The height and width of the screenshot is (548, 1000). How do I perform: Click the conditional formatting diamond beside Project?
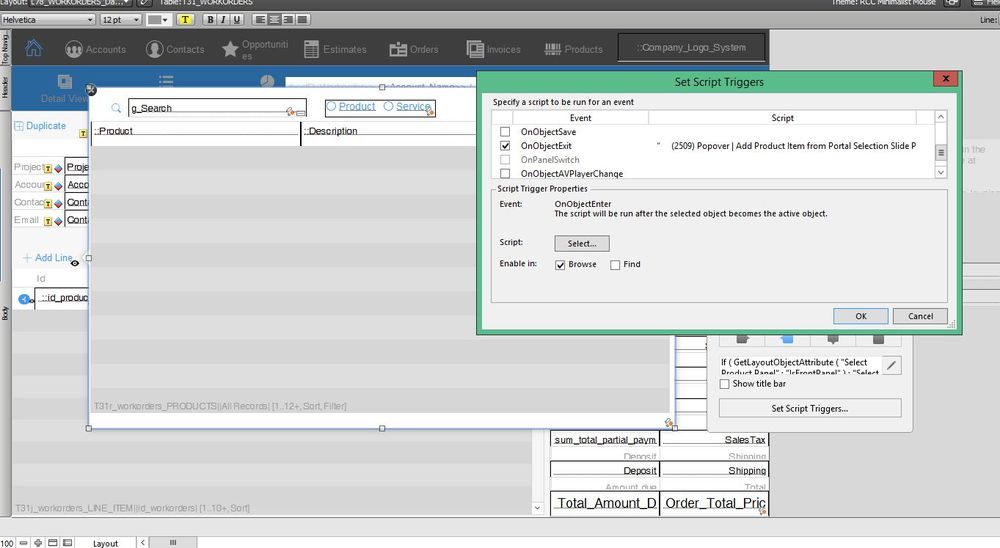58,168
